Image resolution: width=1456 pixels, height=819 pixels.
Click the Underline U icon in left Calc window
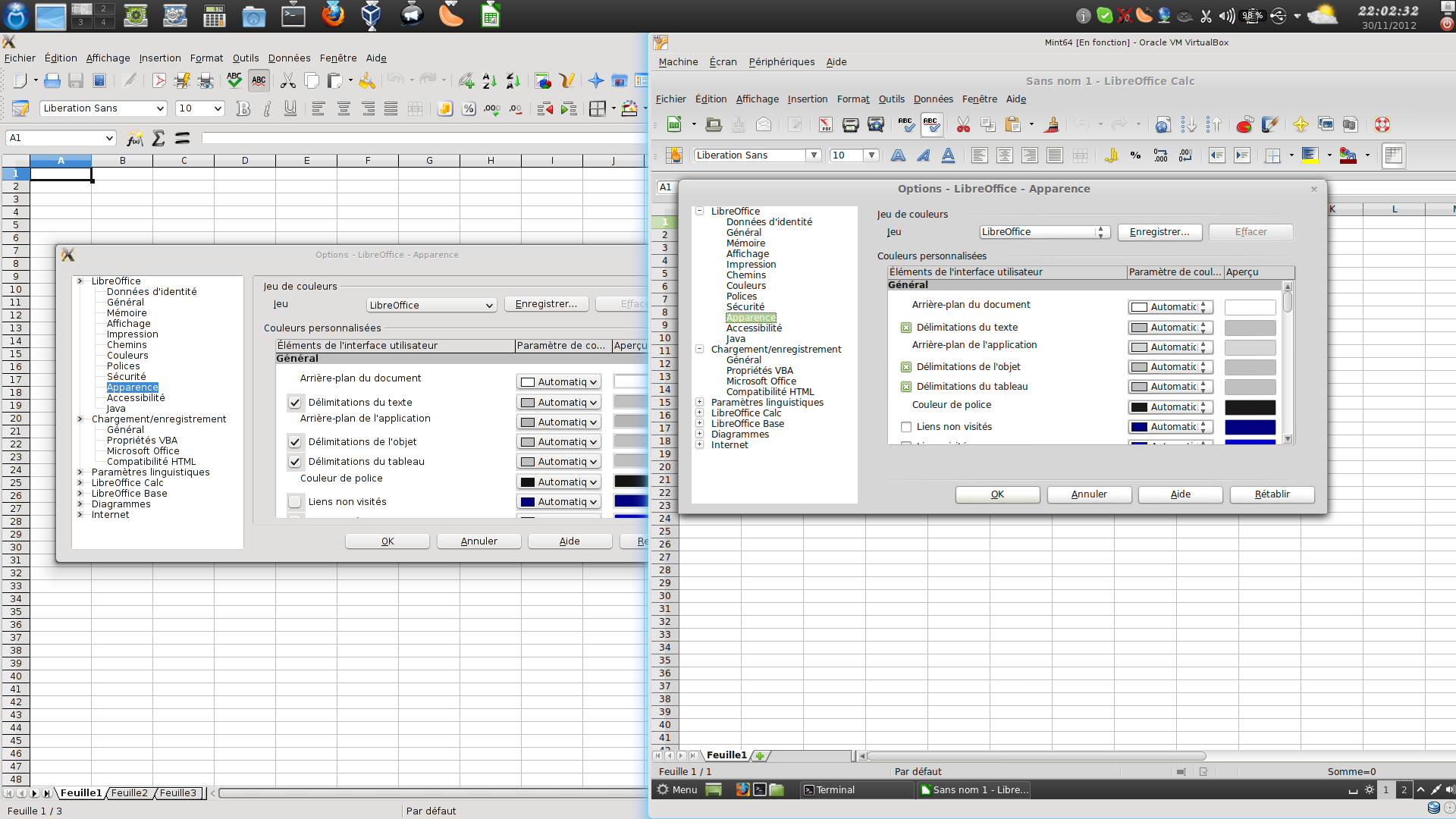pos(290,108)
